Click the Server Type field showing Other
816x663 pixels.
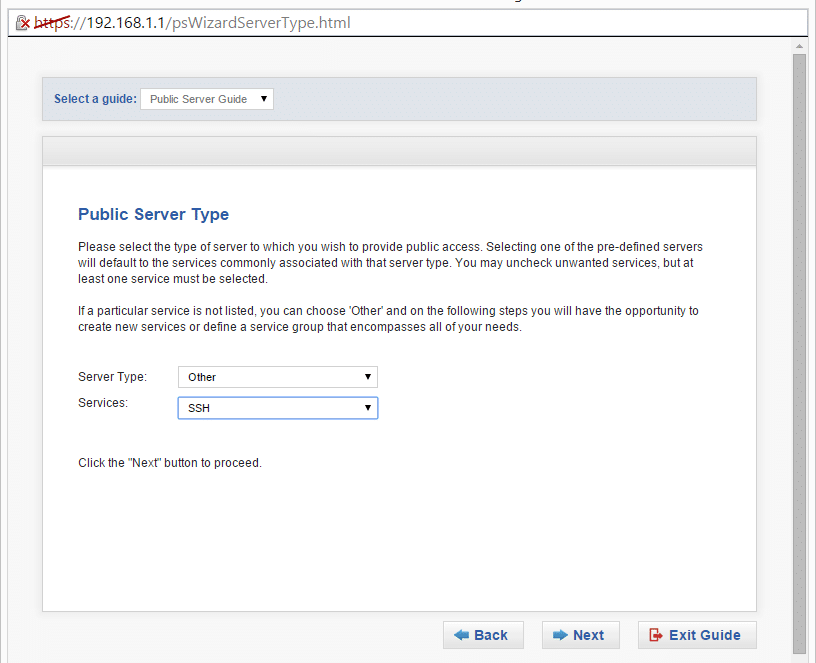278,377
